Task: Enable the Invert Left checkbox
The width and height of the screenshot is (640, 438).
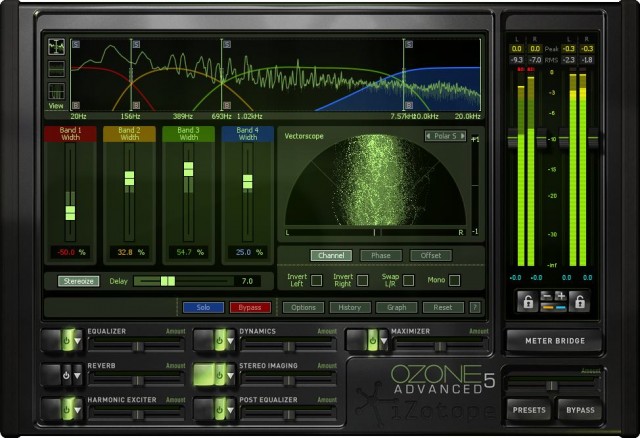Action: point(316,281)
